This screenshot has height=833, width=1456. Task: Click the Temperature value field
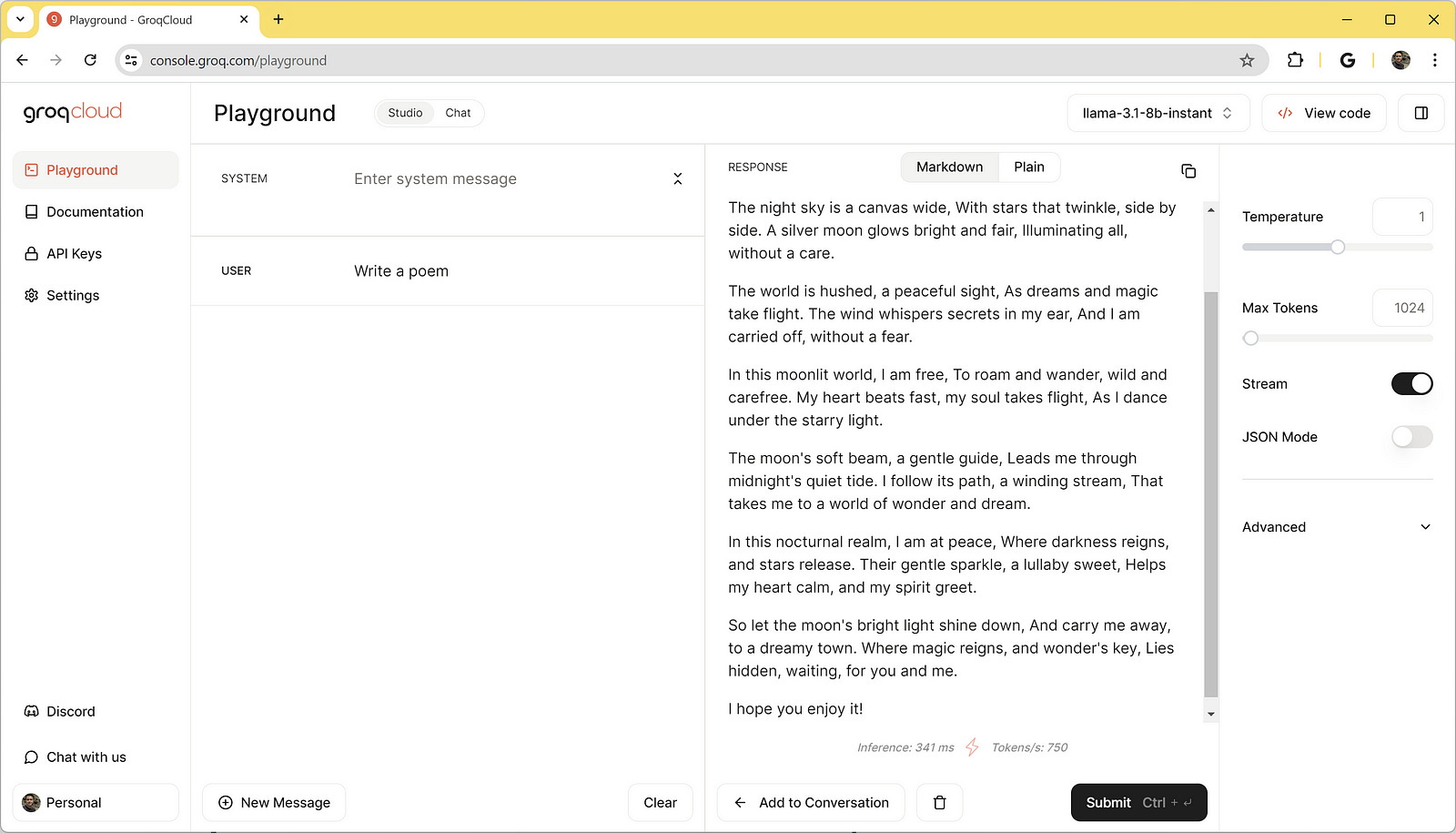1402,217
